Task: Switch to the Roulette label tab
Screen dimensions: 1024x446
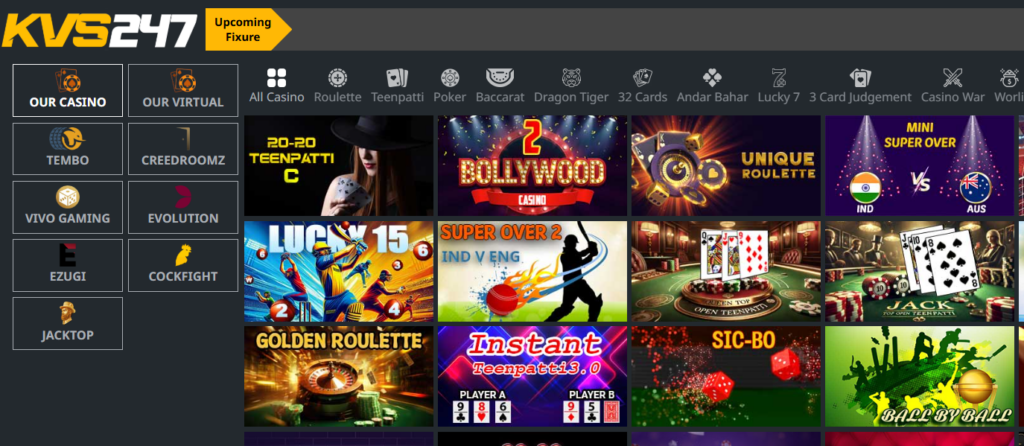Action: (338, 97)
